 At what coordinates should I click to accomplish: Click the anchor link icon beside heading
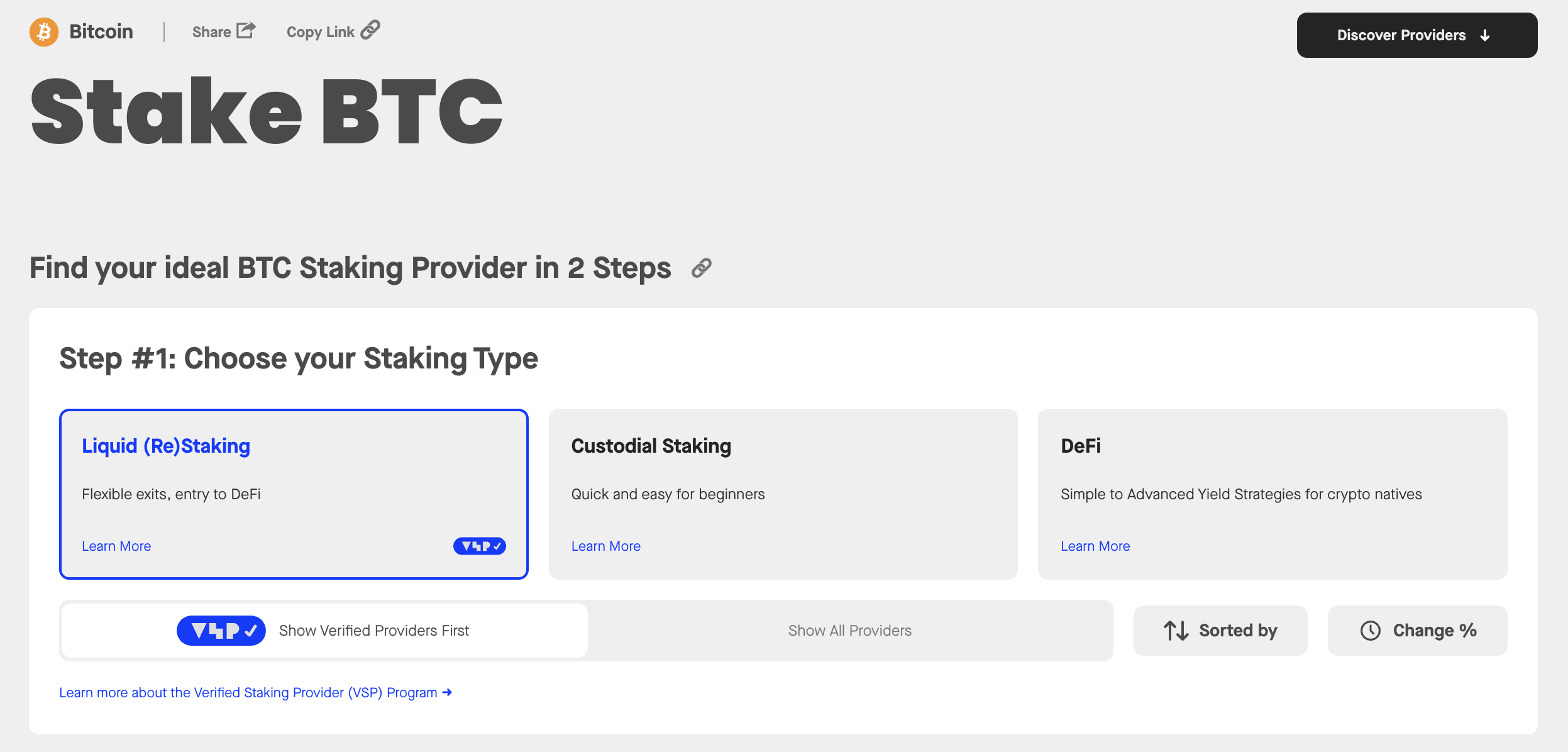701,268
